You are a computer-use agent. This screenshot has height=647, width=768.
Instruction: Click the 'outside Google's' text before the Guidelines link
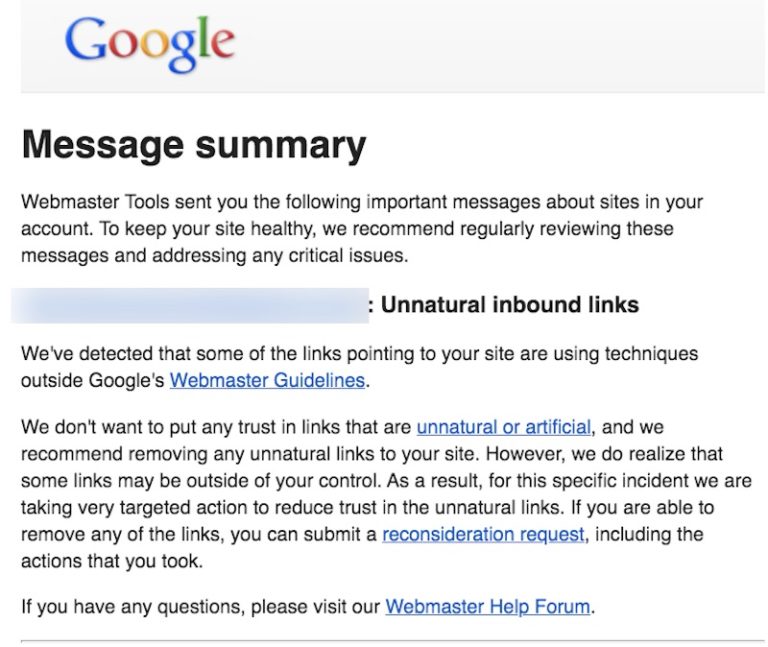[x=92, y=380]
